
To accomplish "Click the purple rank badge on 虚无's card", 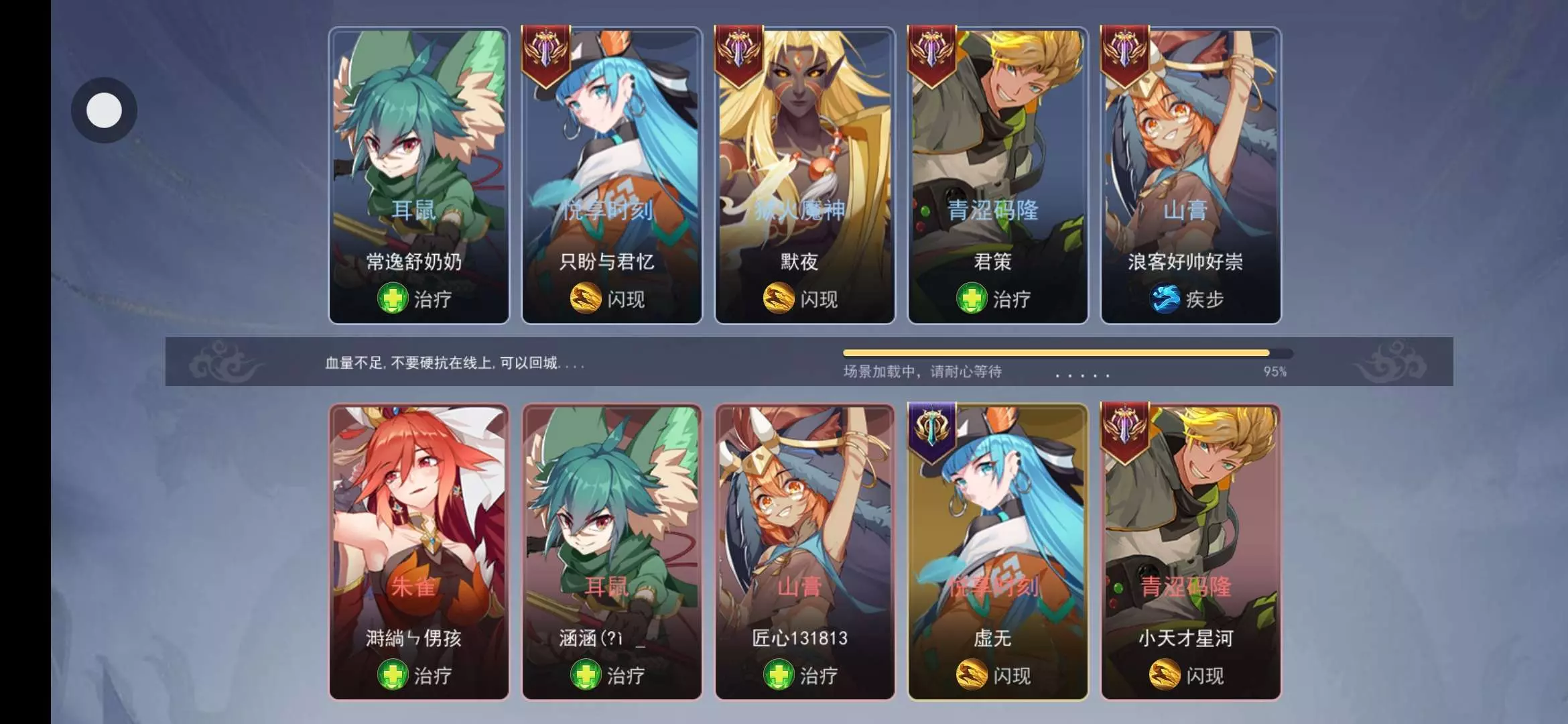I will pyautogui.click(x=931, y=433).
